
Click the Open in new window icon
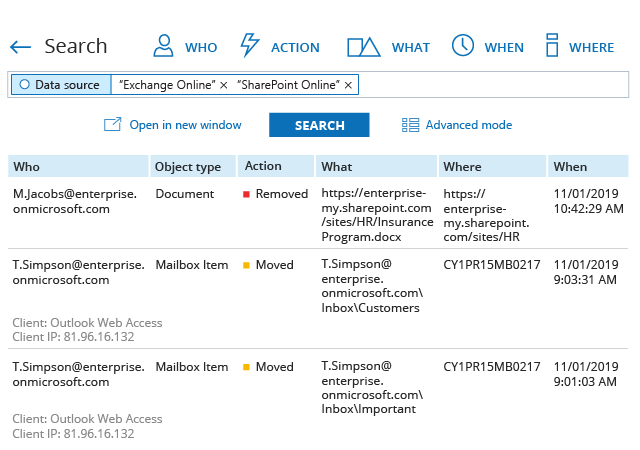click(x=113, y=125)
